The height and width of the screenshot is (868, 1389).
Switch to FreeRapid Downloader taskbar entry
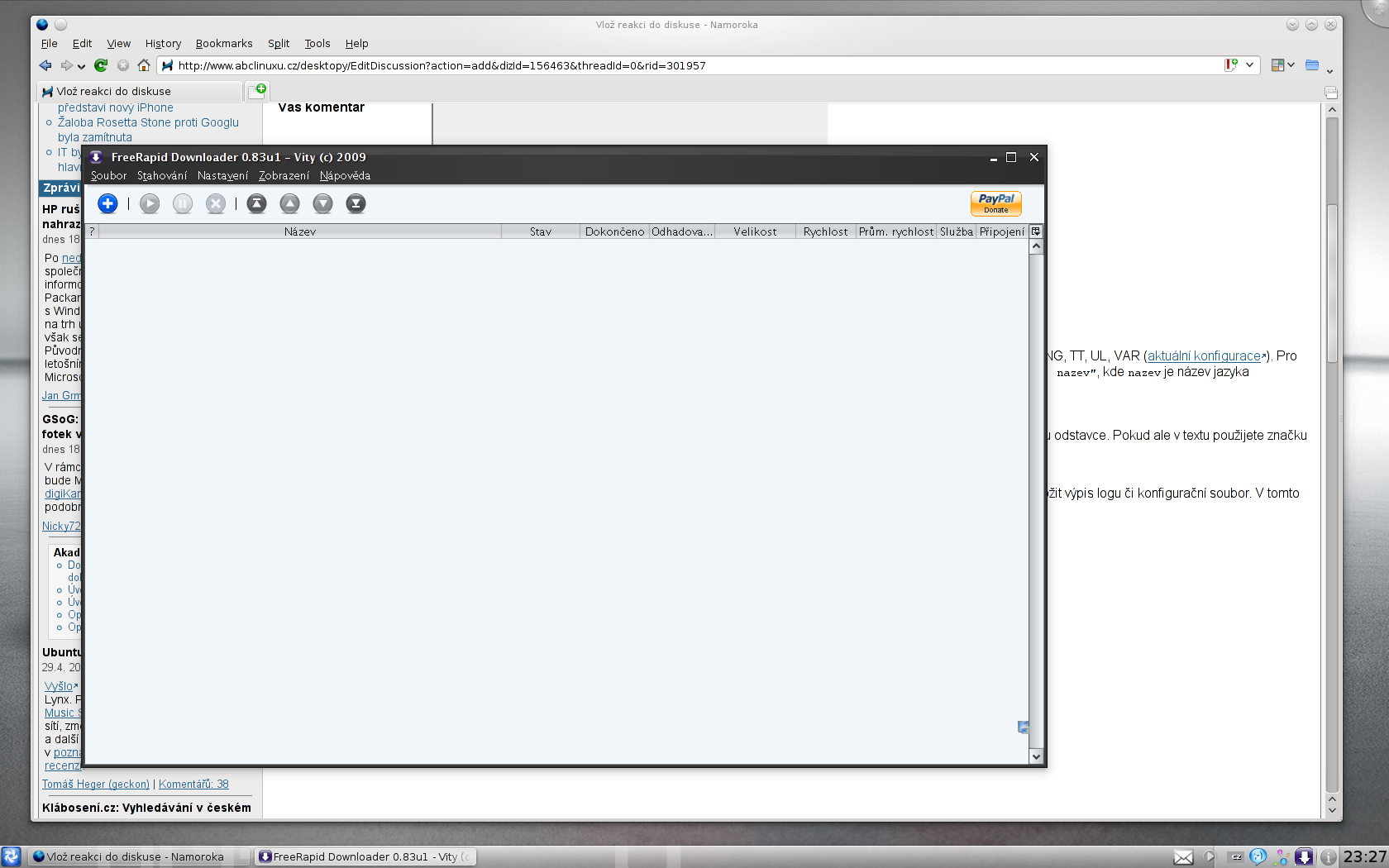365,856
